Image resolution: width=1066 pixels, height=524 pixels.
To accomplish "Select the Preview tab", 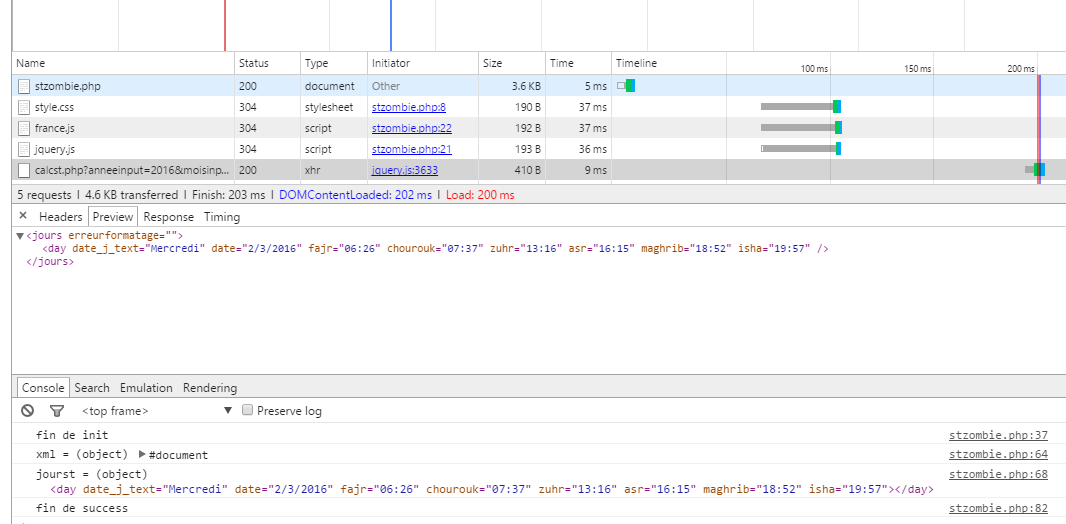I will pos(113,217).
